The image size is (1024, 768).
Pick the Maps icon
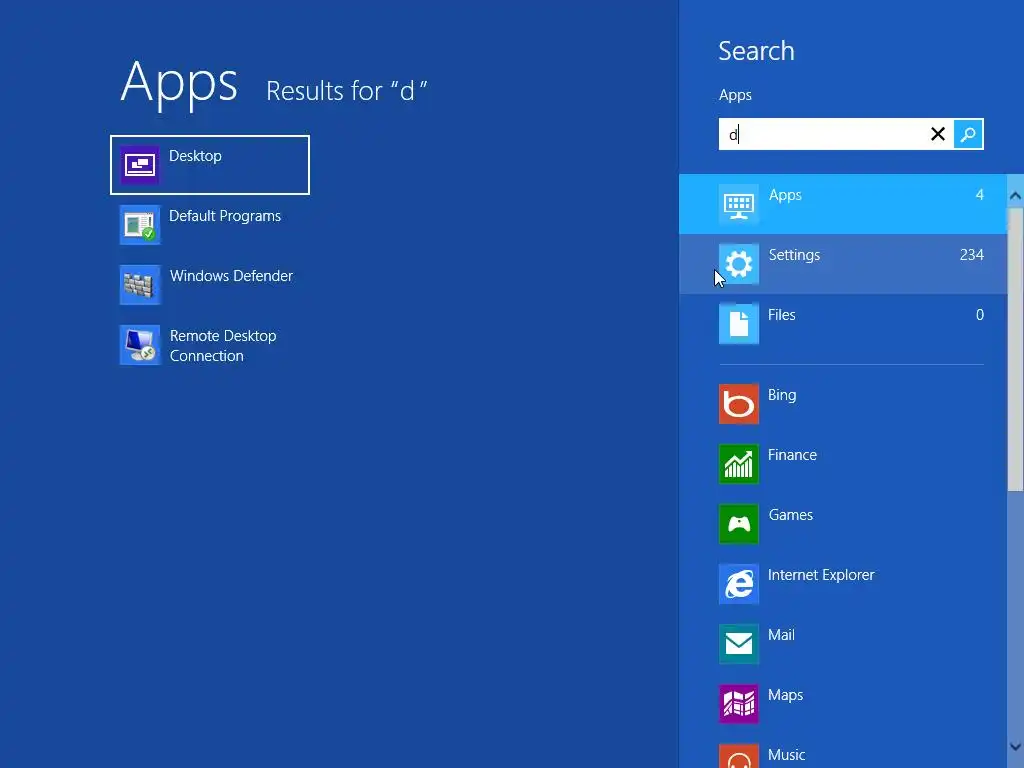(x=739, y=705)
